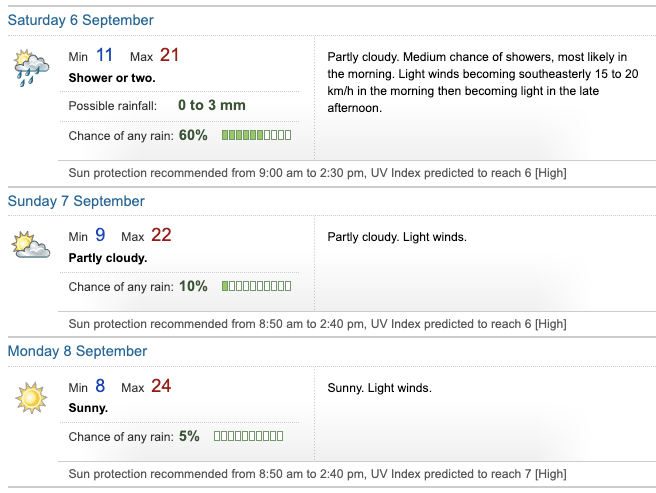
Task: Click Sunday's 'Partly cloudy. Light winds.' description
Action: tap(397, 237)
